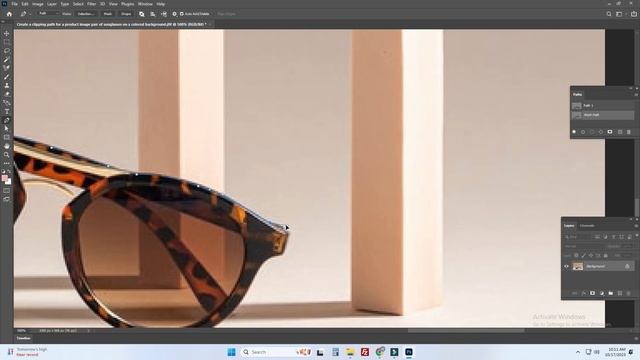Screen dimensions: 640x360
Task: Click Make Mask button
Action: 108,14
